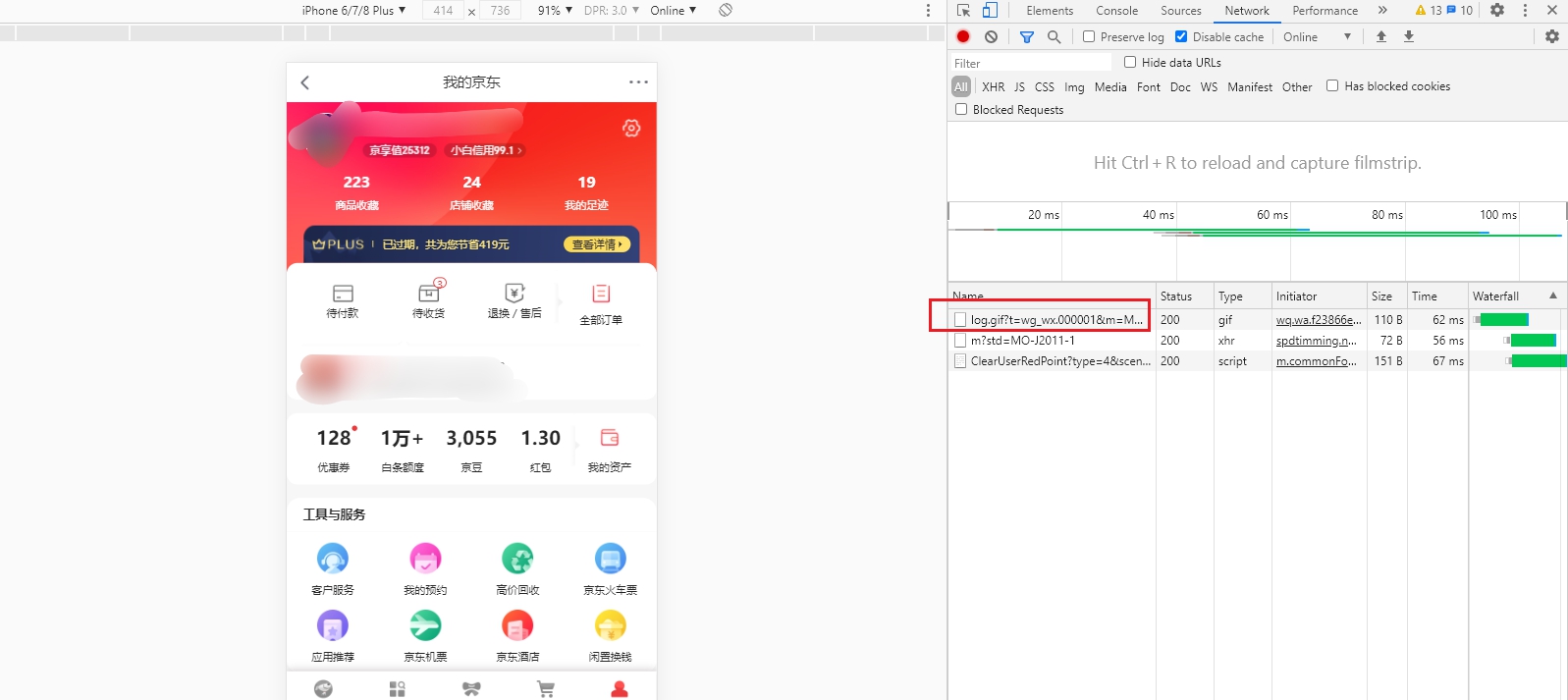The width and height of the screenshot is (1568, 700).
Task: Open the category grid in bottom navigation
Action: pos(397,689)
